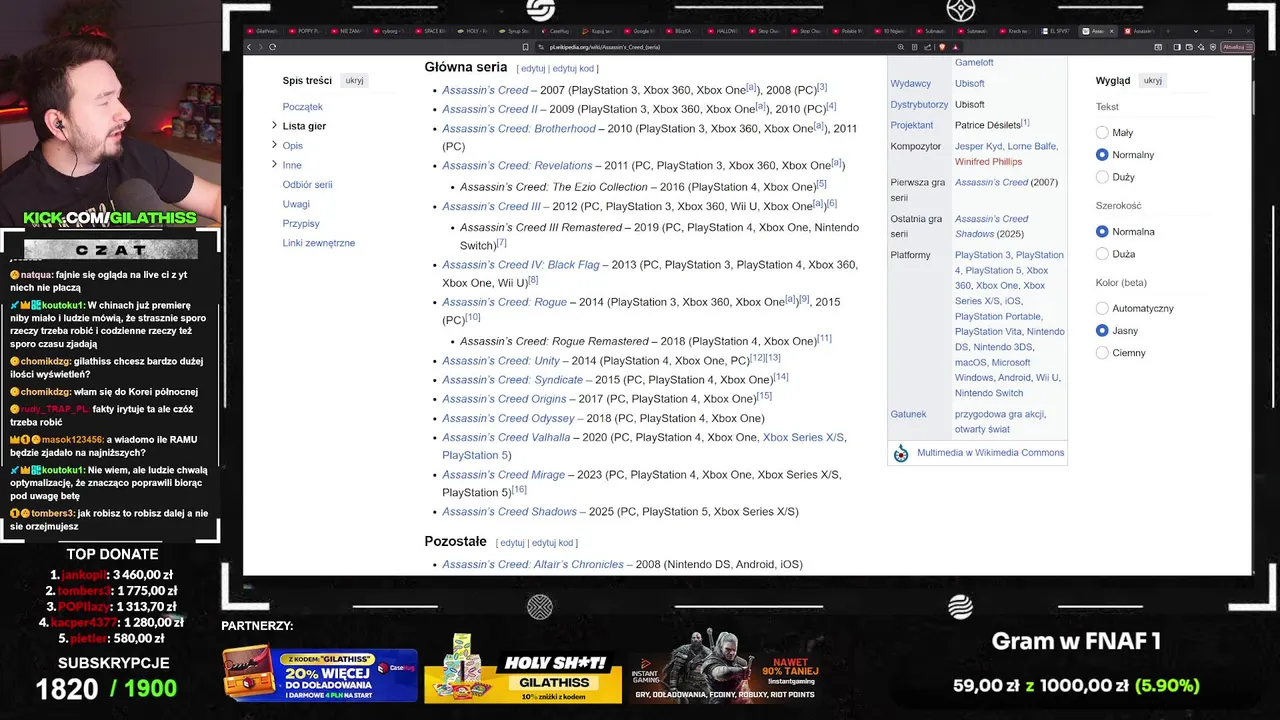Open Ubisoft link in Wydawcy row
The image size is (1280, 720).
(969, 83)
